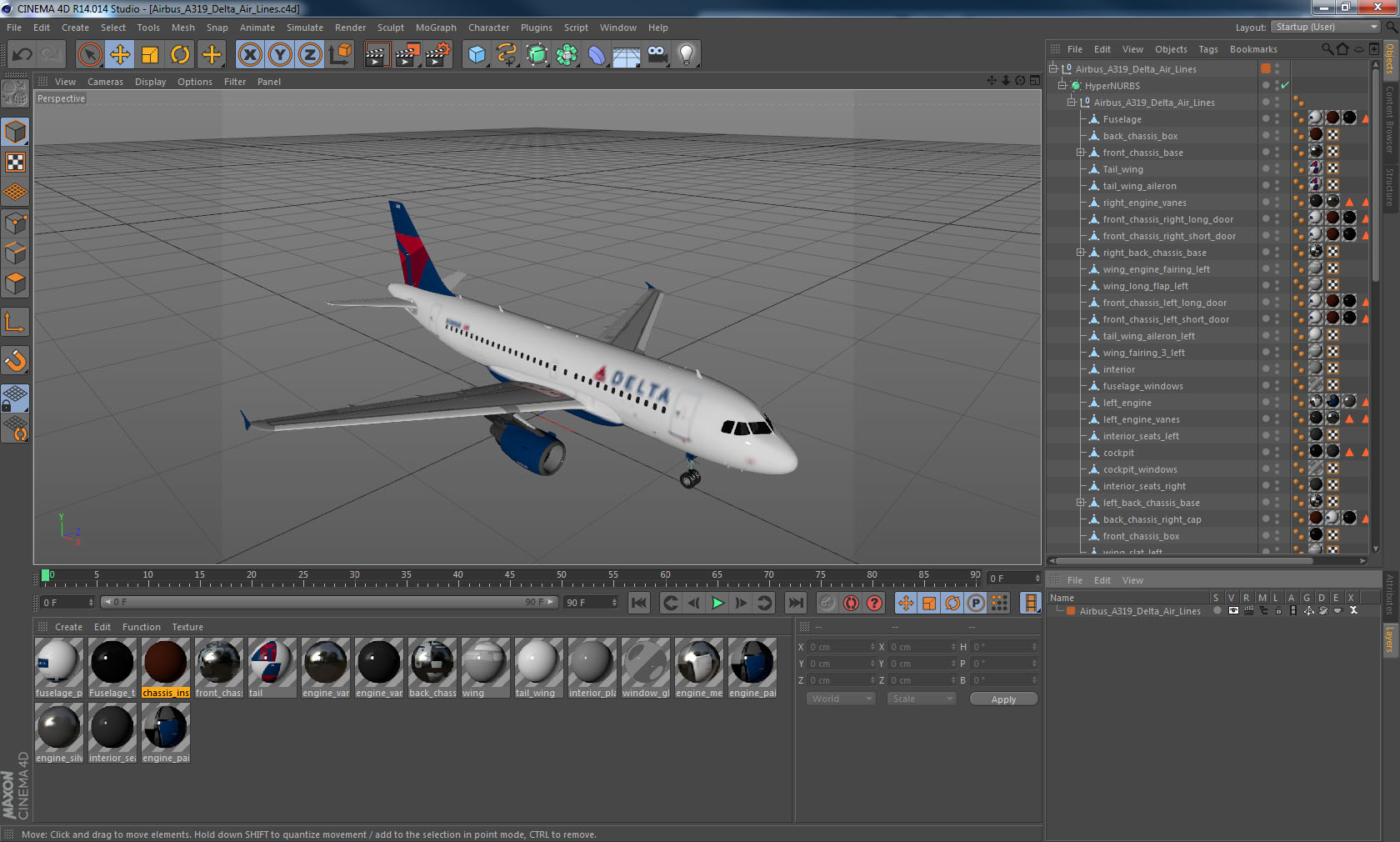Toggle the Snap magnet icon
Image resolution: width=1400 pixels, height=842 pixels.
click(x=15, y=360)
